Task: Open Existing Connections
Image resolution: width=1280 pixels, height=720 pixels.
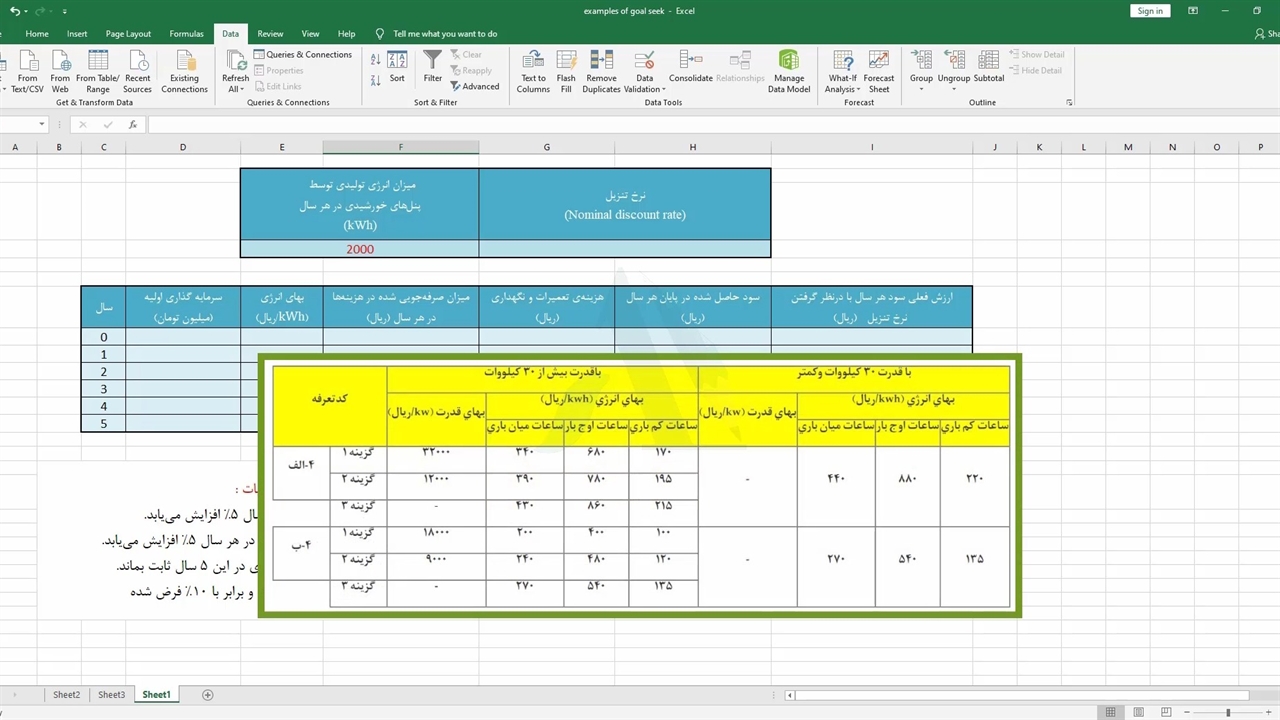Action: (184, 62)
